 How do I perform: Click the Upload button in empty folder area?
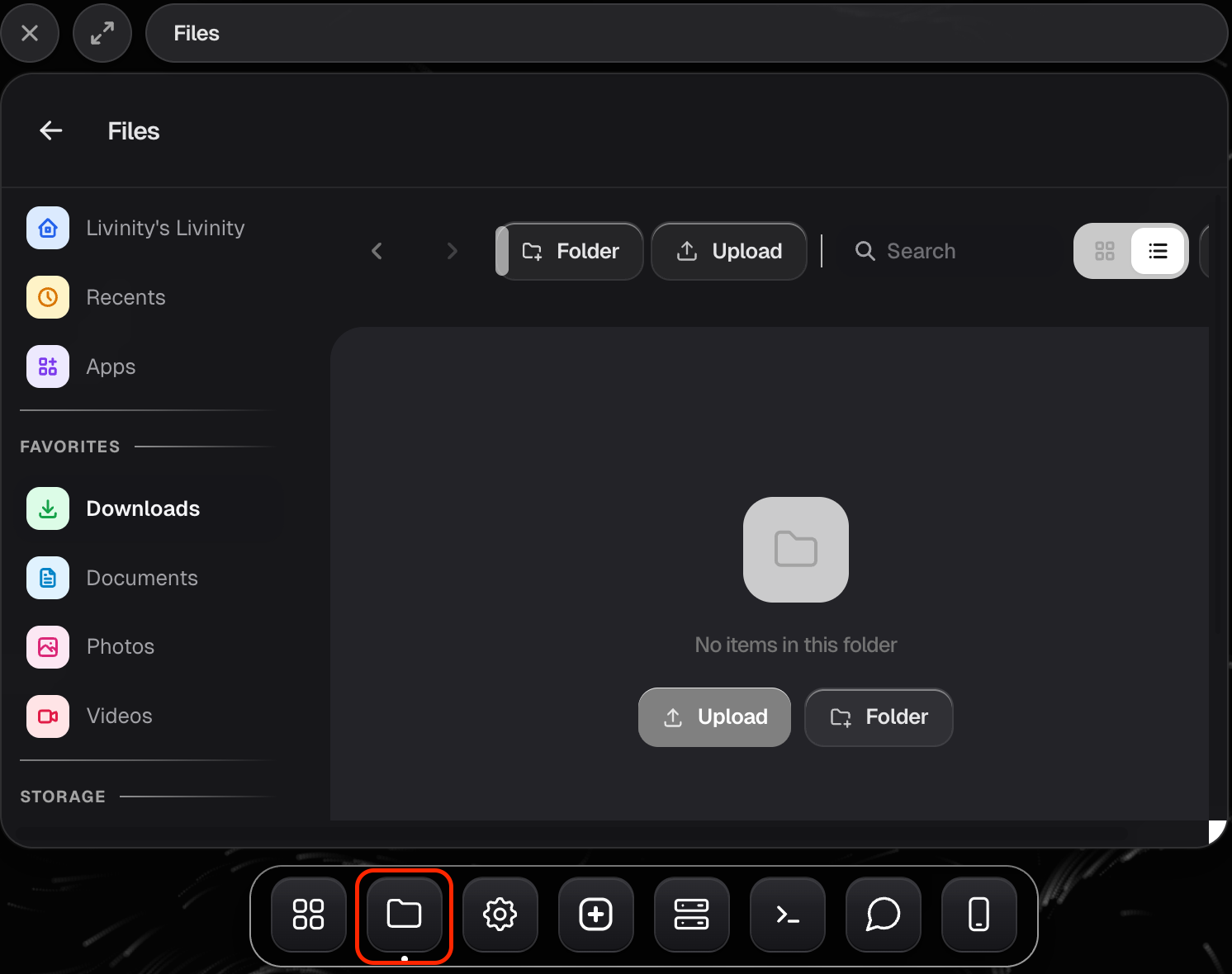(x=715, y=717)
